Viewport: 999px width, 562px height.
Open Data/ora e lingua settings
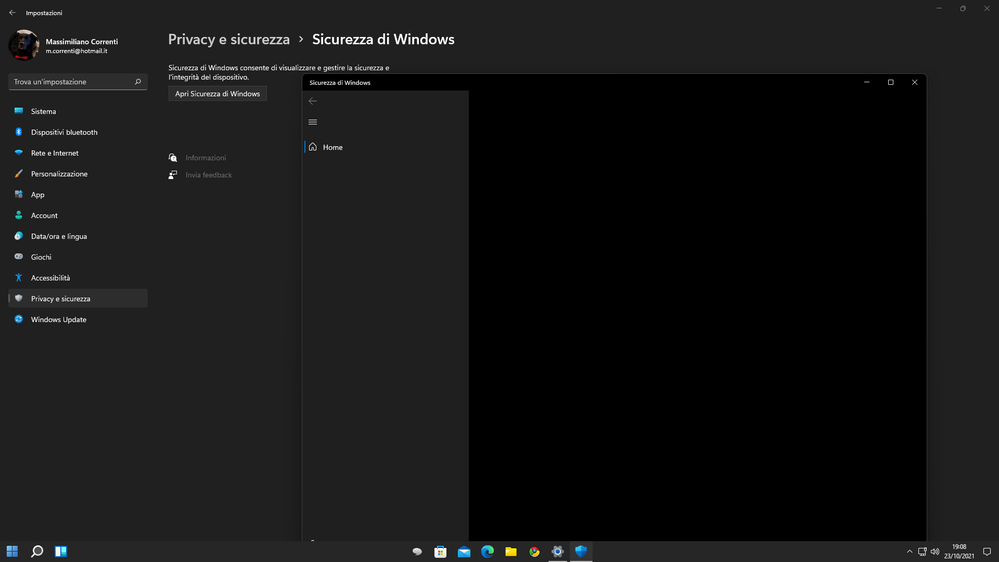[78, 236]
